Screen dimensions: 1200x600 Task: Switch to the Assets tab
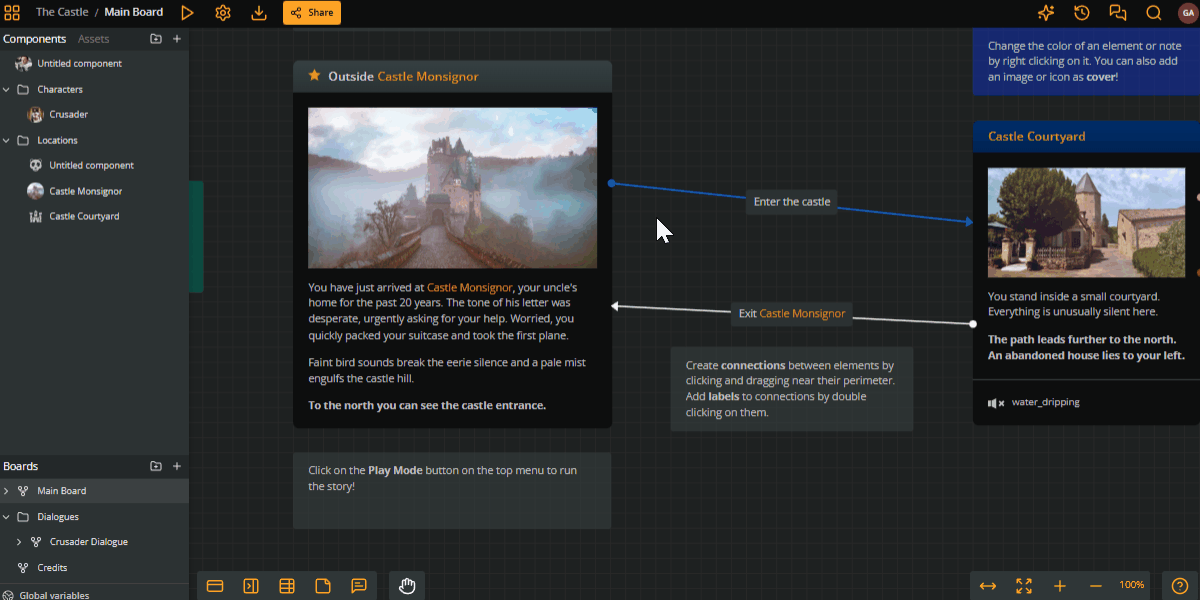pos(93,38)
